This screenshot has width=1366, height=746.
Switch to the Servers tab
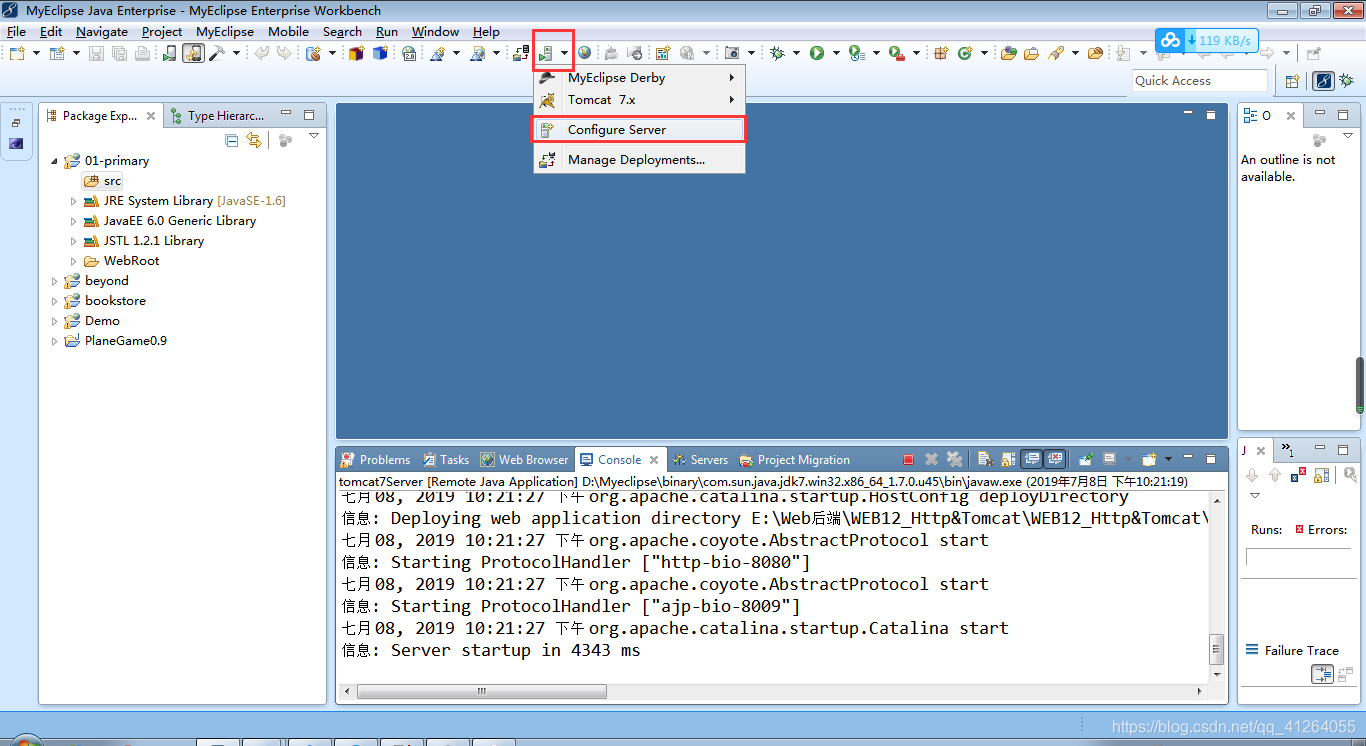coord(699,460)
